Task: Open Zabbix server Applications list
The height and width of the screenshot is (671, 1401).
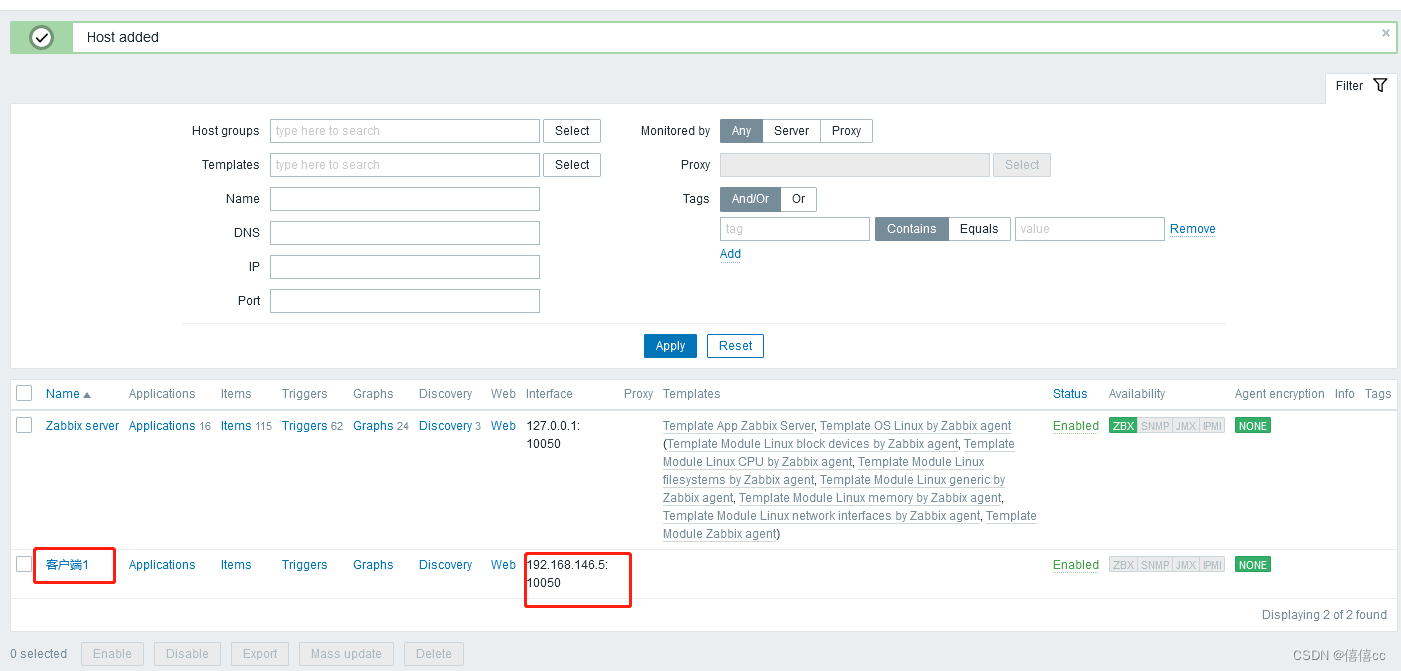Action: coord(162,426)
